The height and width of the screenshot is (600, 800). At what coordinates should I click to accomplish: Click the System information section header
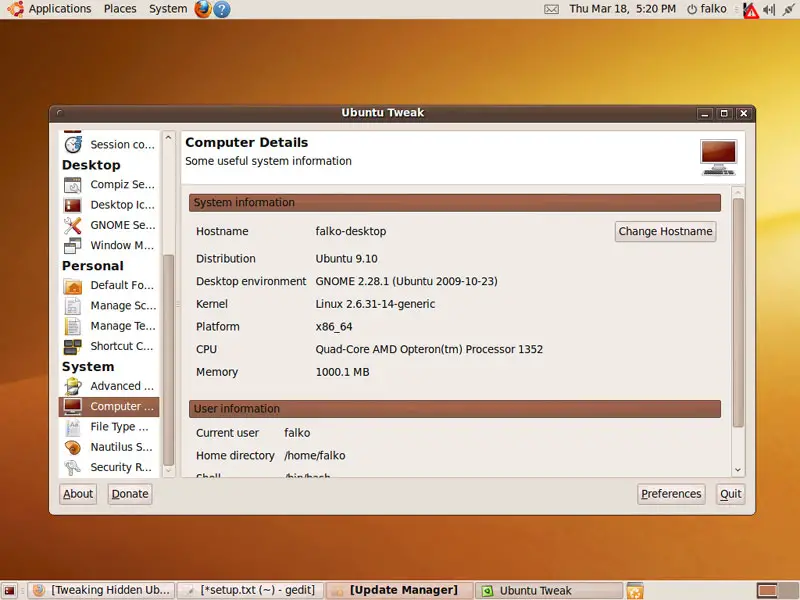click(x=455, y=203)
